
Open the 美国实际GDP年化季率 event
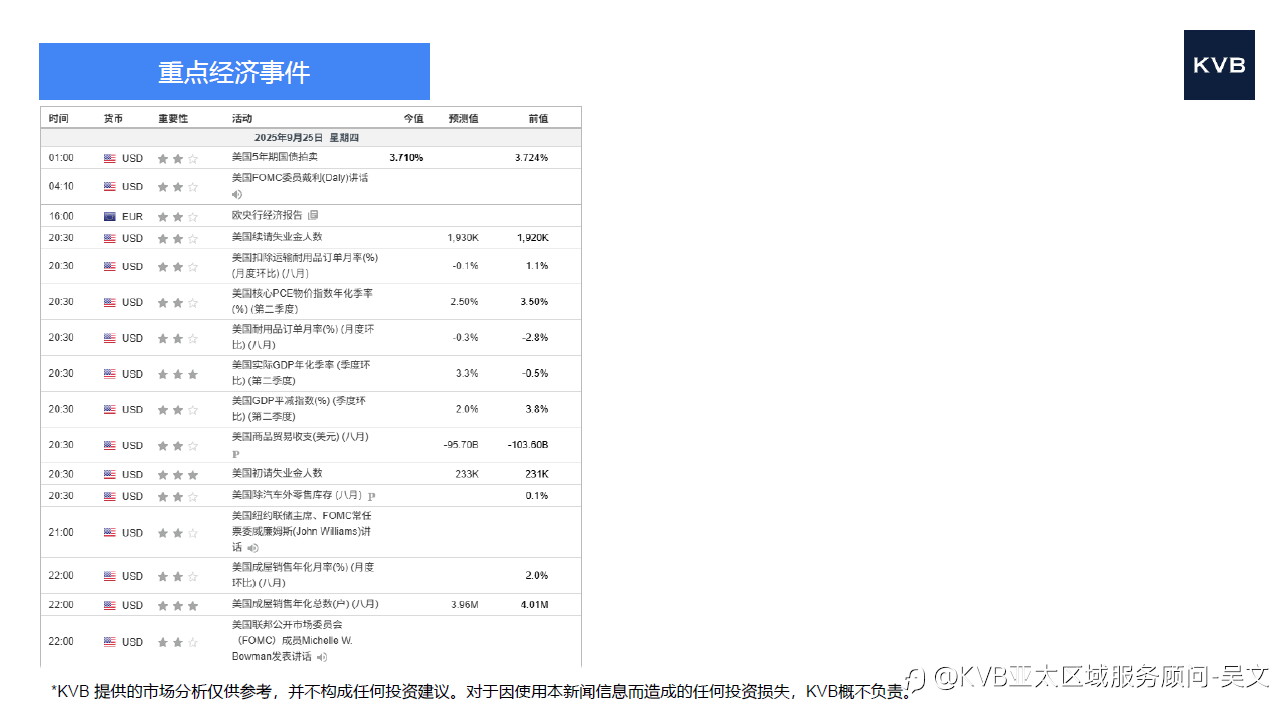tap(301, 373)
